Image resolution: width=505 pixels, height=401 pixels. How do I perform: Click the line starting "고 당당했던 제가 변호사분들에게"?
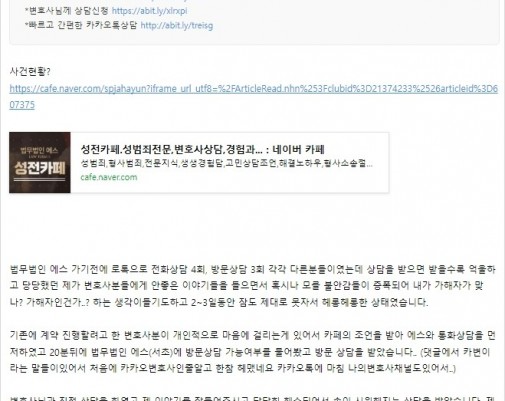click(x=247, y=285)
